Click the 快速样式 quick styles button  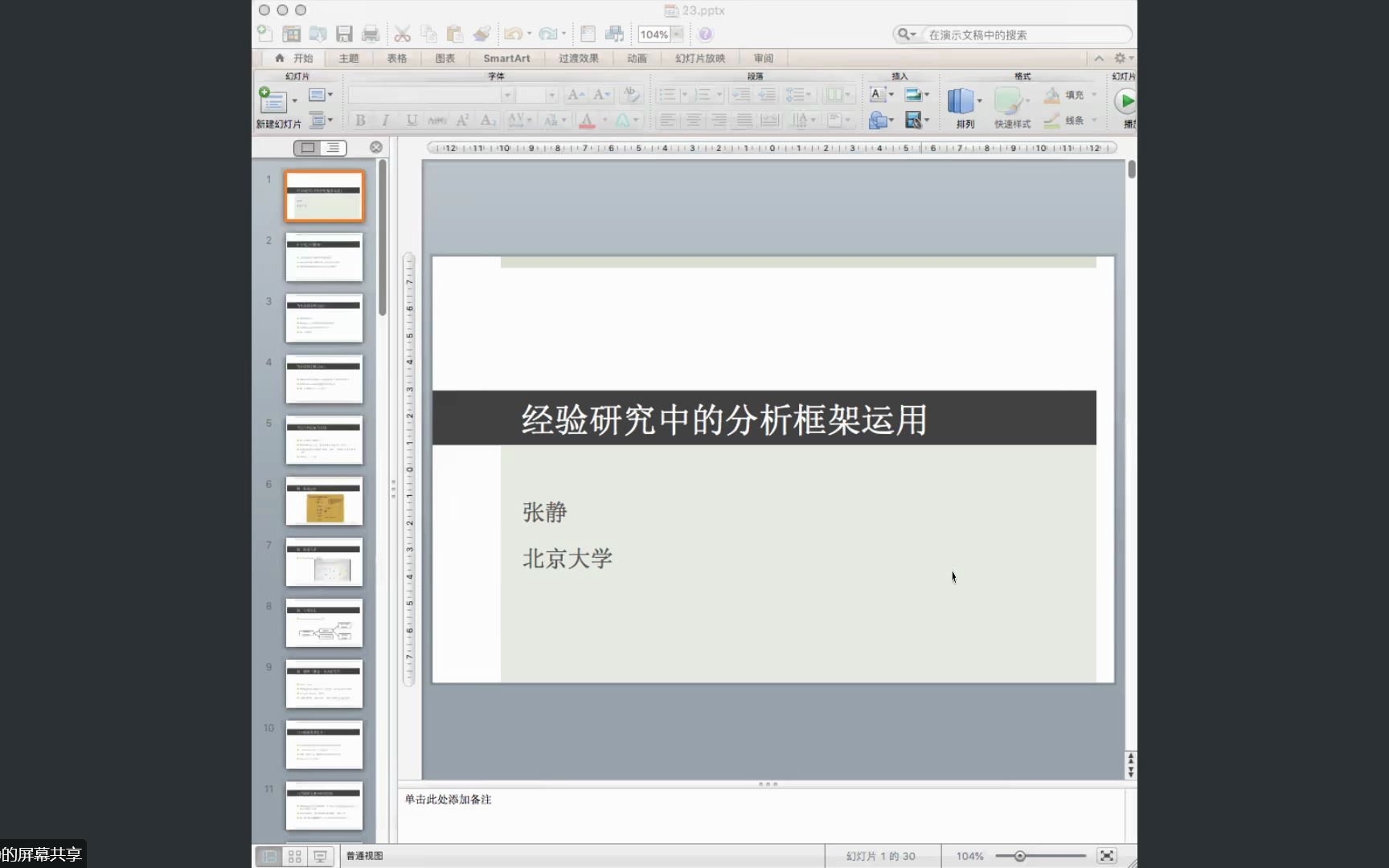tap(1012, 108)
